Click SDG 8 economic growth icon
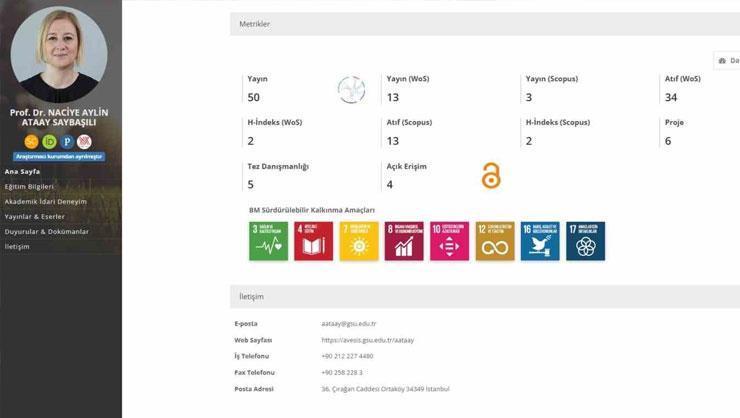 404,241
